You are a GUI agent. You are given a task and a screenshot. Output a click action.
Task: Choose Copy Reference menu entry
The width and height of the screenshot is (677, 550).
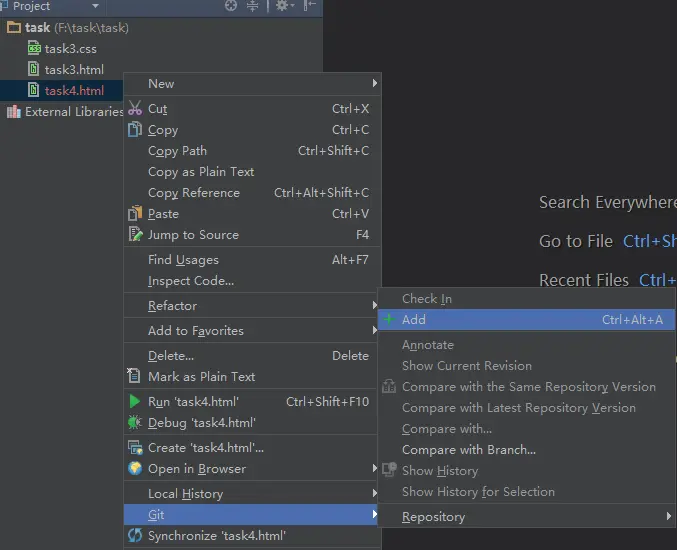pyautogui.click(x=253, y=193)
